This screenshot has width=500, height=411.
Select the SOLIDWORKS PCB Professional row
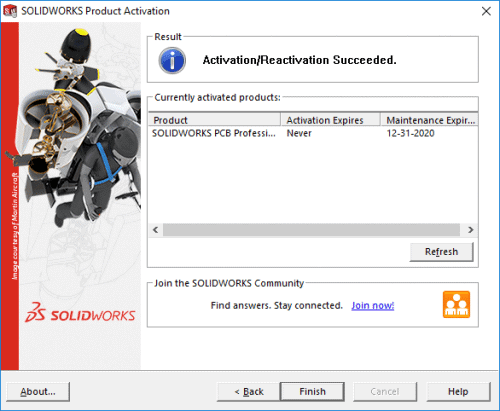point(313,133)
